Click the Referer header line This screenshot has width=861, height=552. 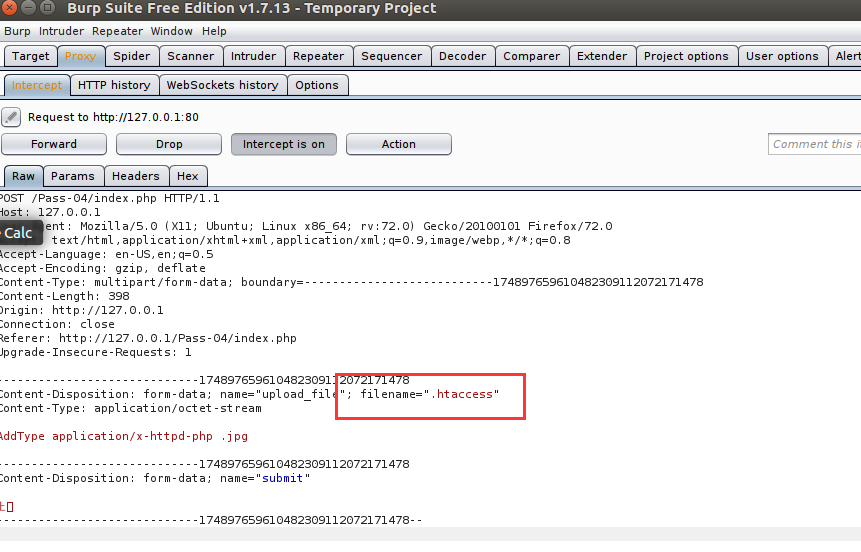click(148, 338)
